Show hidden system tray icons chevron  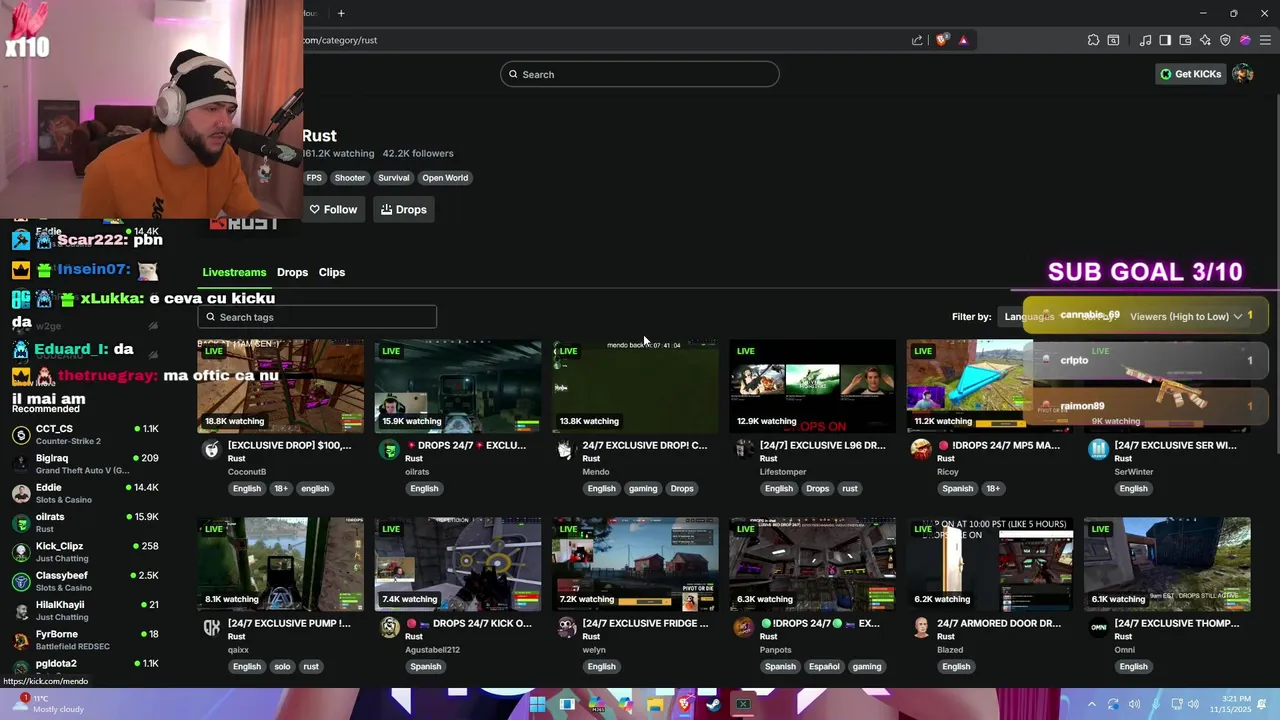click(1091, 704)
